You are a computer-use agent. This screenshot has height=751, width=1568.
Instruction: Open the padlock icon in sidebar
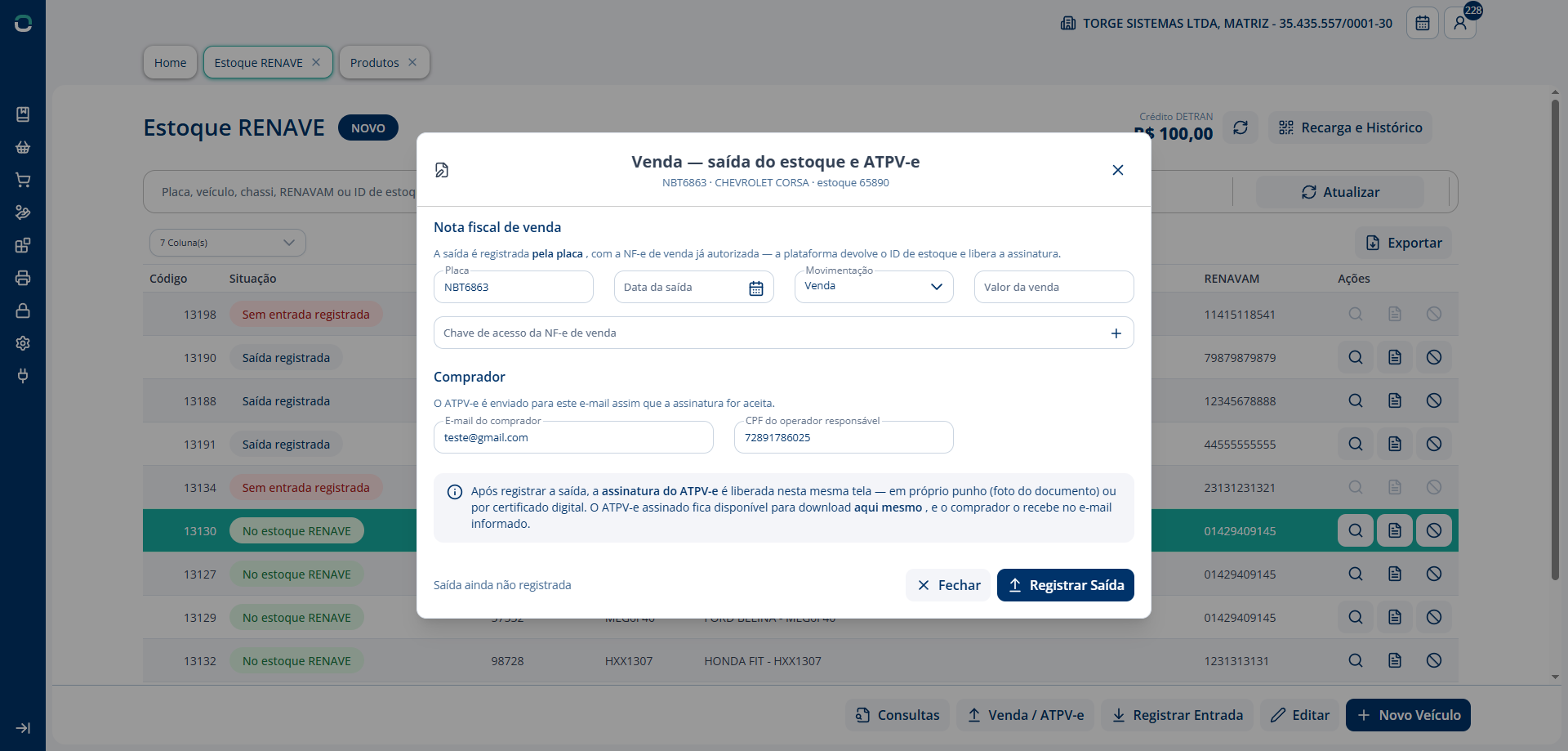23,311
